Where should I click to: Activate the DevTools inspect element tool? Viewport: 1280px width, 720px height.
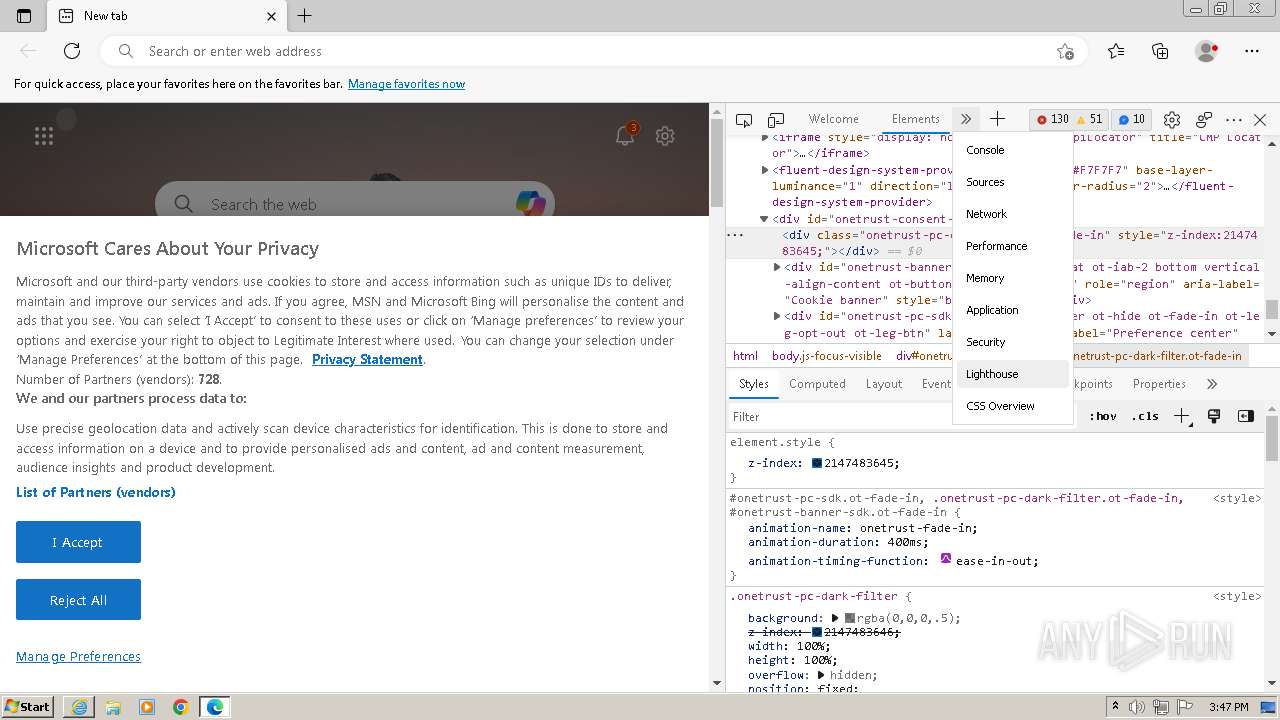pos(744,119)
